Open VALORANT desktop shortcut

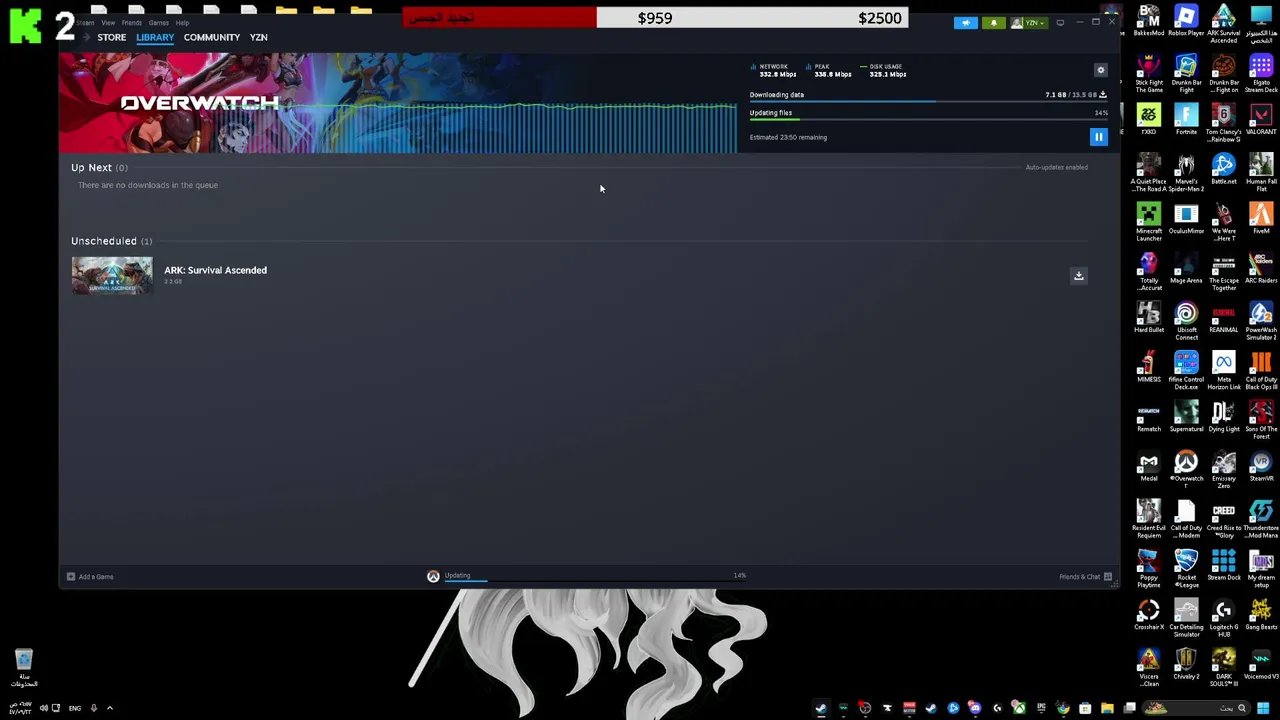tap(1261, 120)
